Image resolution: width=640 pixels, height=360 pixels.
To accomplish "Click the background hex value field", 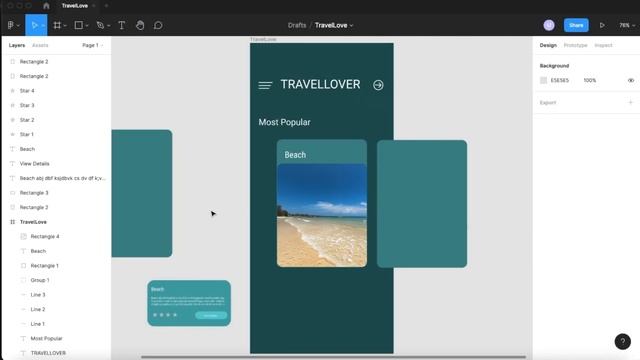I will pos(560,80).
